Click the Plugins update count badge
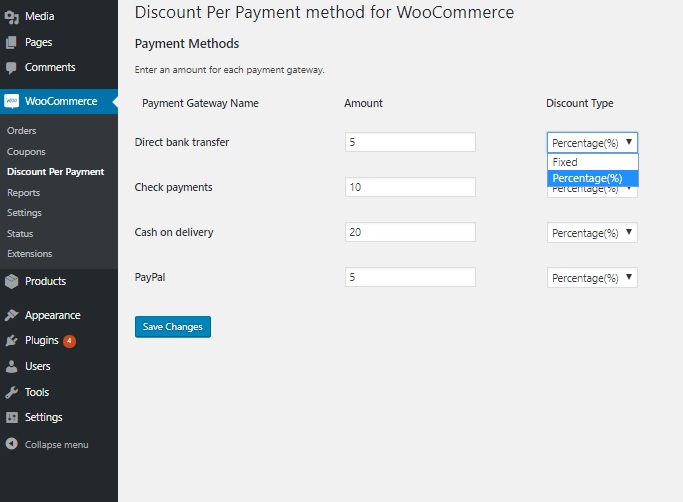The height and width of the screenshot is (502, 683). 69,341
